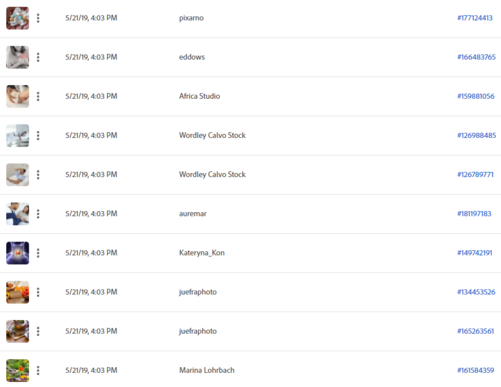Screen dimensions: 501x387
Task: Open asset link #177124413
Action: pos(475,18)
